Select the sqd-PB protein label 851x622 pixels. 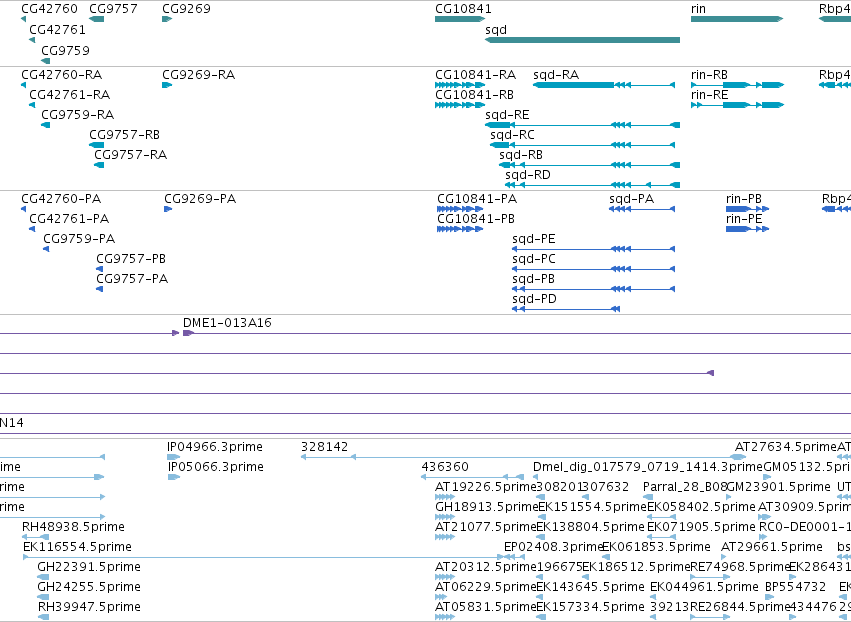(534, 279)
